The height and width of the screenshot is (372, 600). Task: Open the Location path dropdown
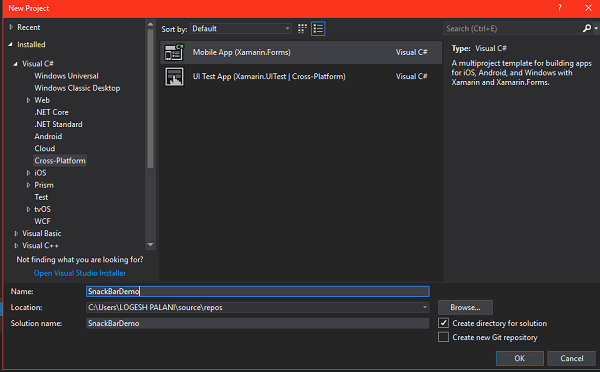coord(425,307)
